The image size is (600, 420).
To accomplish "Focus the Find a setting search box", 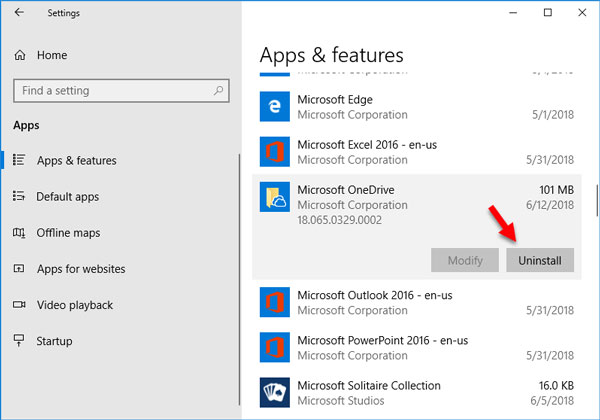I will pos(121,91).
